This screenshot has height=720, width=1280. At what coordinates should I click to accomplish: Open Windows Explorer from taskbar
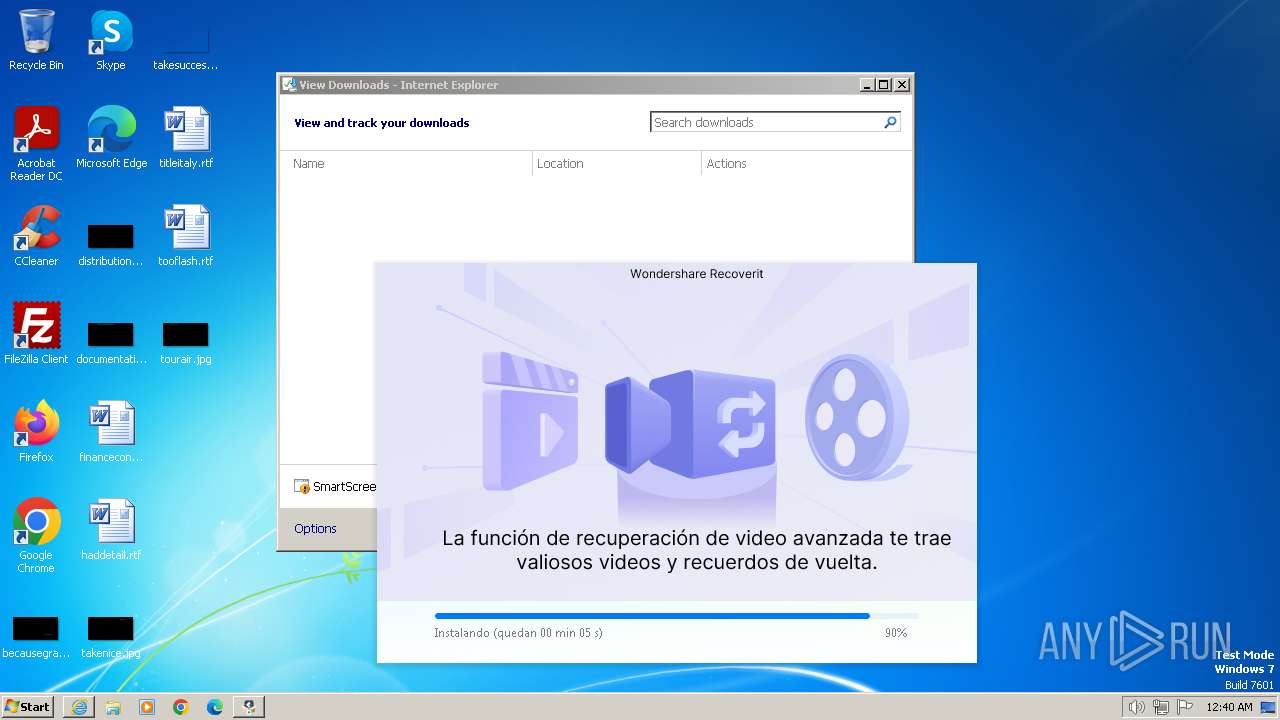coord(113,707)
